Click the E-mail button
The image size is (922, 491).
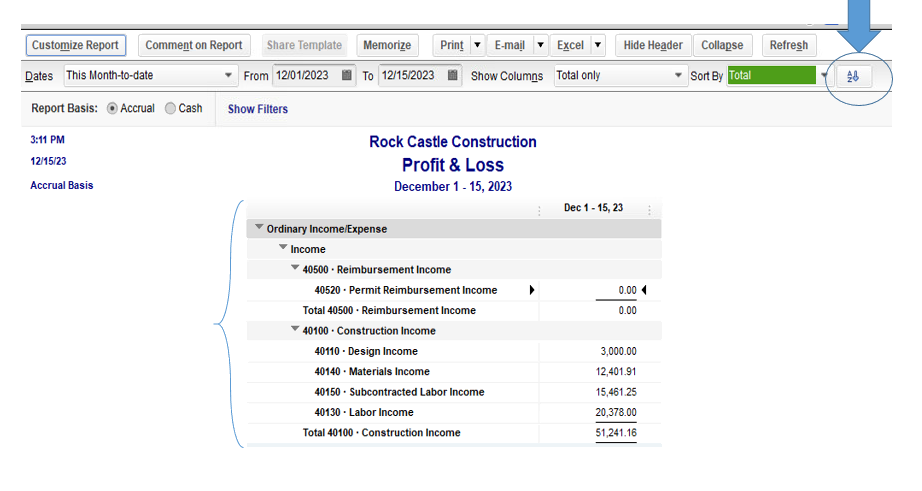pyautogui.click(x=509, y=45)
